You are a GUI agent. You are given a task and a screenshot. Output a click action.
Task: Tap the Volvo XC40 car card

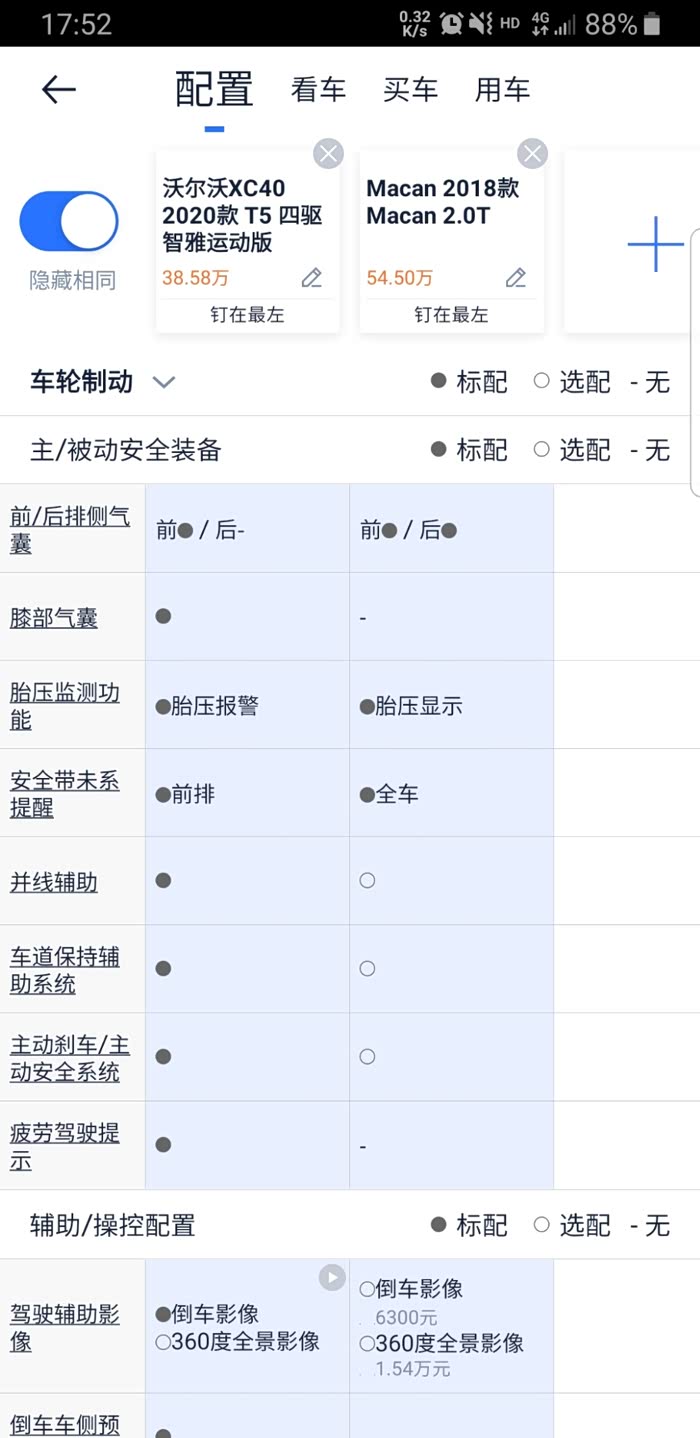242,215
